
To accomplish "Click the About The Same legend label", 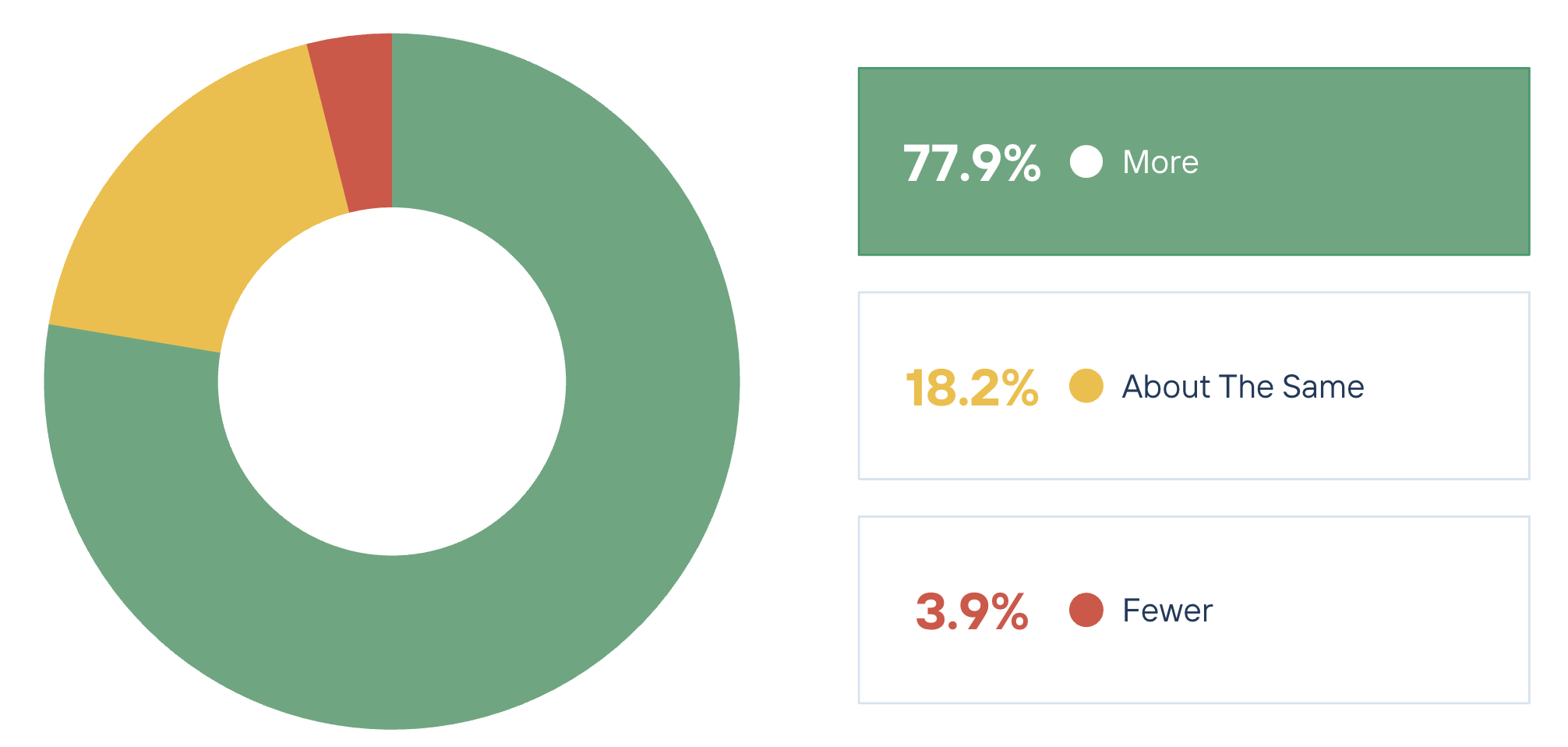I will click(1242, 387).
